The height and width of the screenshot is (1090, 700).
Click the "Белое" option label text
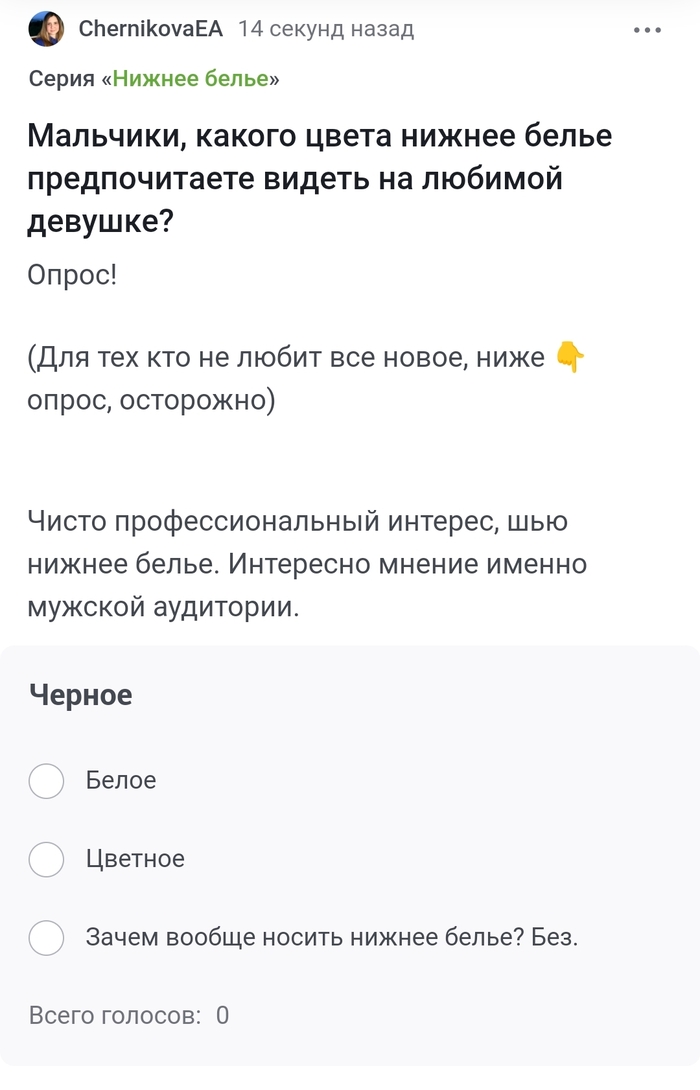(121, 781)
